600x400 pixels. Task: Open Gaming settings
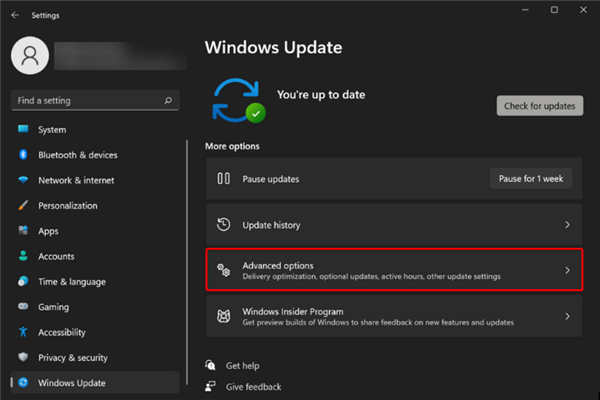coord(95,307)
